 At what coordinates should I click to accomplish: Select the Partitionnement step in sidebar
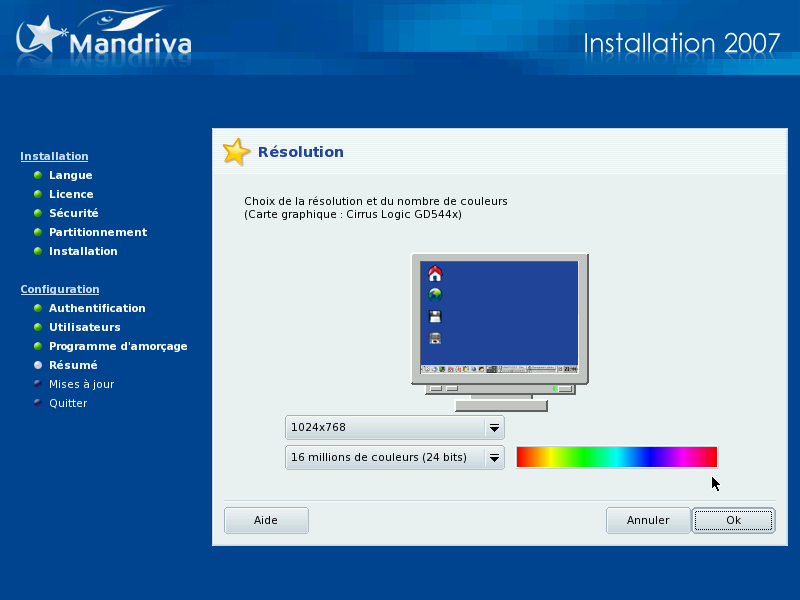tap(97, 232)
